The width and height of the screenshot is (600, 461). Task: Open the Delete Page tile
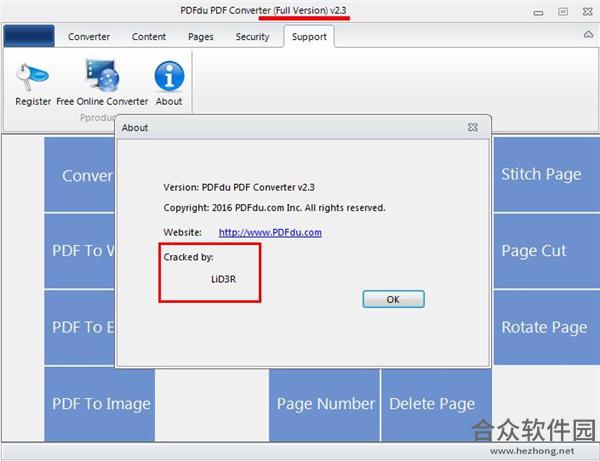tap(437, 404)
